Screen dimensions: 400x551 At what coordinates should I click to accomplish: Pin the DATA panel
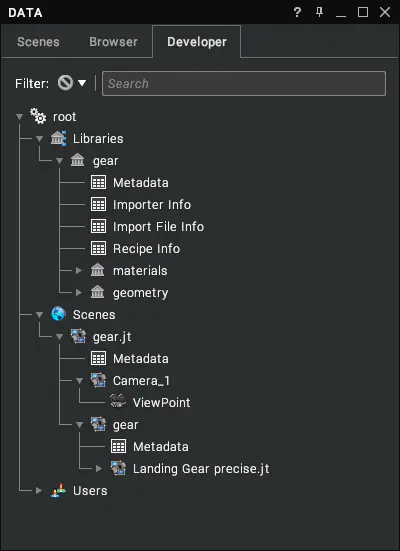pos(319,12)
